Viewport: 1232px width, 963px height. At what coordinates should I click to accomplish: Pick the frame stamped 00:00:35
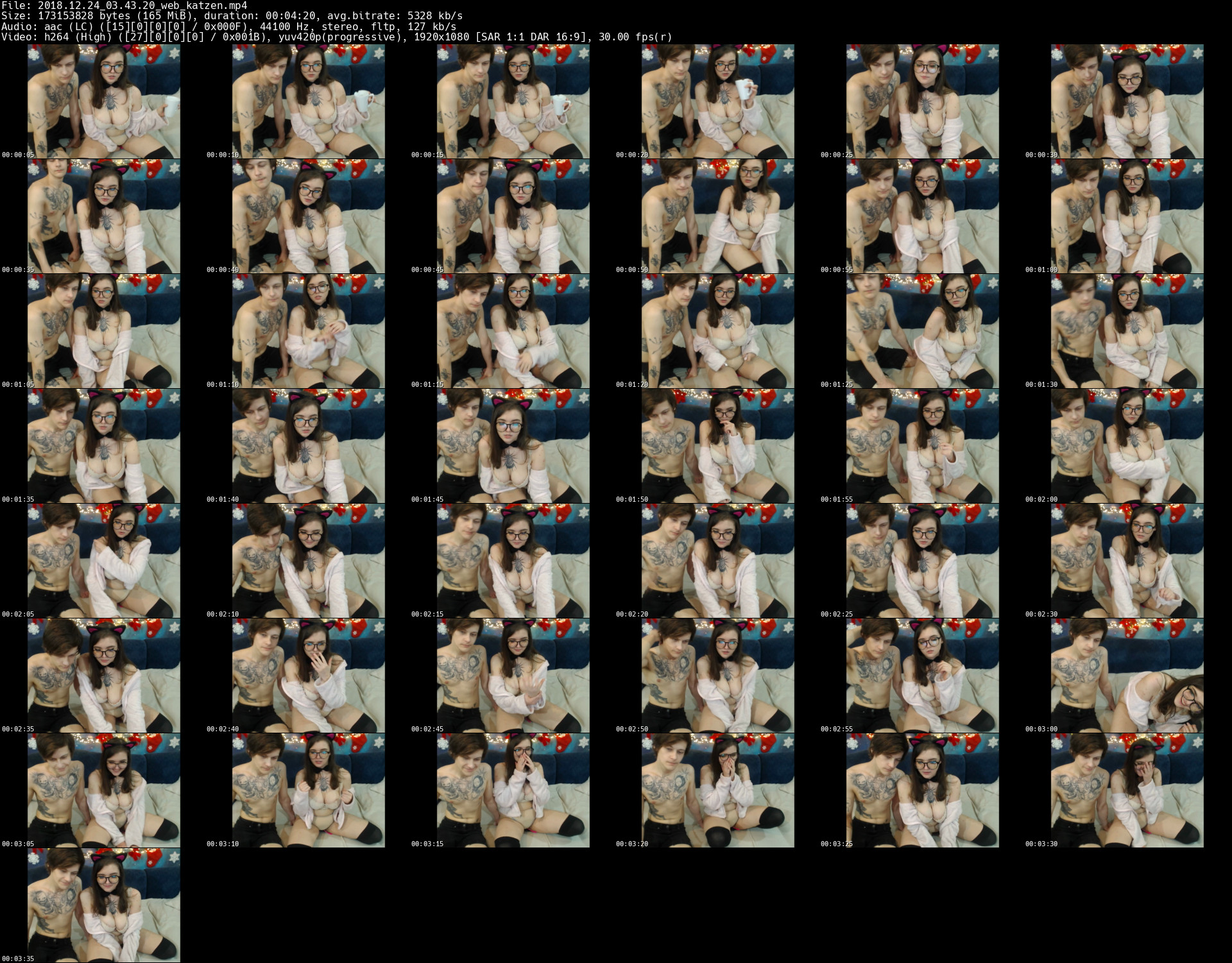pos(104,216)
